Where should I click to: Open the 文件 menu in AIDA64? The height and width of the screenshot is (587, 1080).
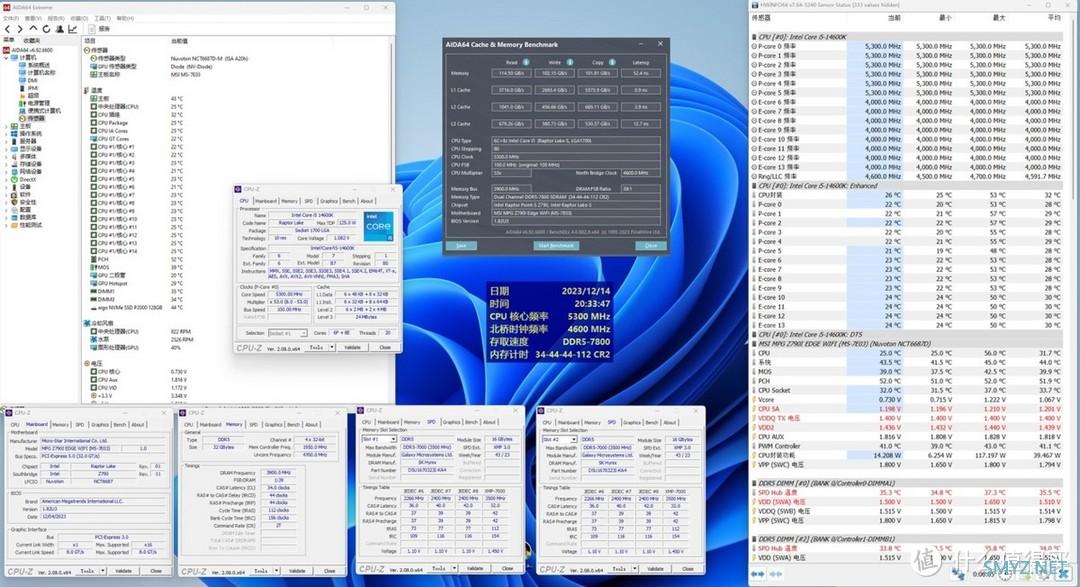coord(12,19)
